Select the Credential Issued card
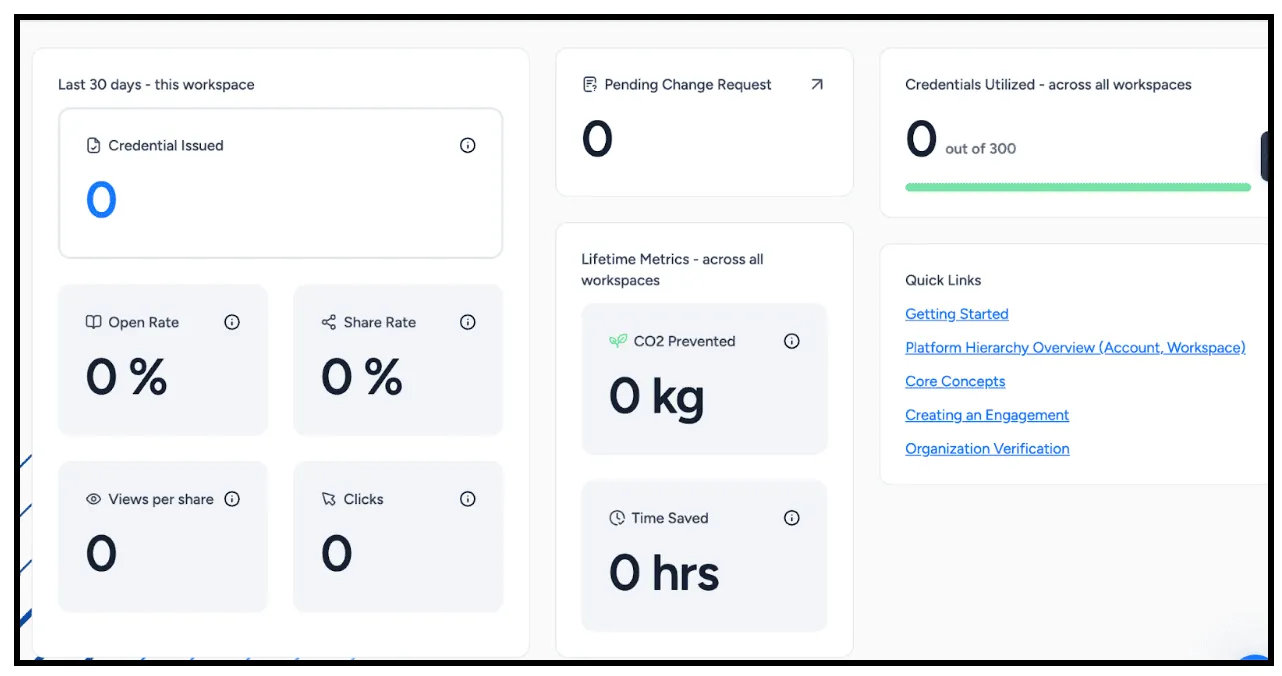 280,183
